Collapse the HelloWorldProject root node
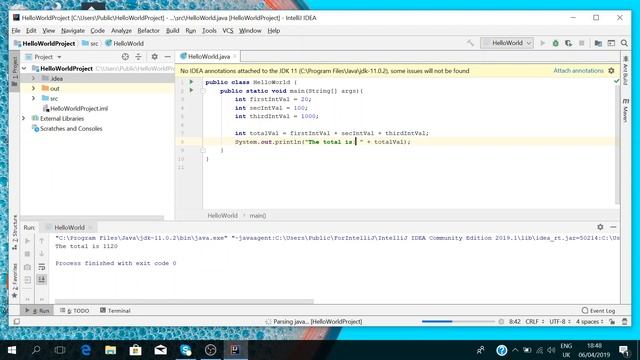The image size is (640, 360). 24,68
